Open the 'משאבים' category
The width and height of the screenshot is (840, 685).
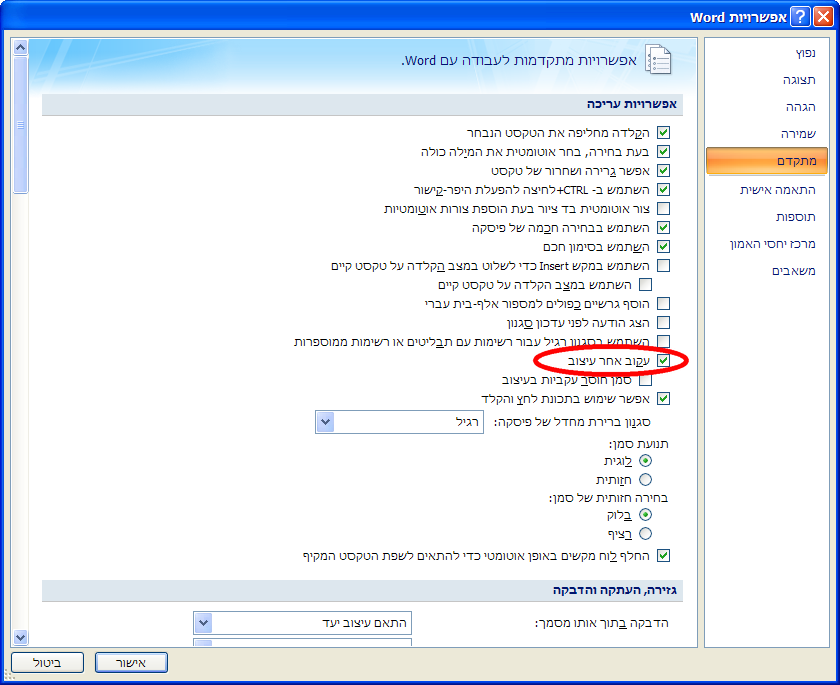point(767,271)
